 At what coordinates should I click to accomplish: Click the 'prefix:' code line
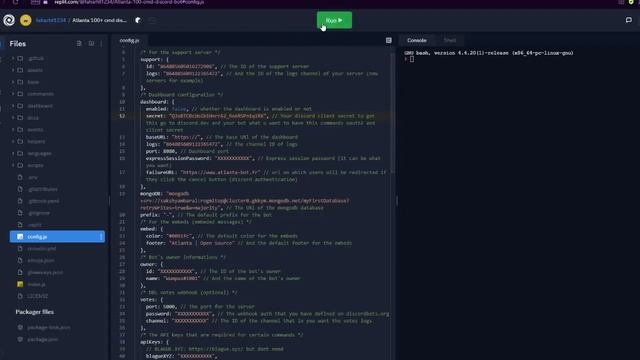tap(206, 215)
